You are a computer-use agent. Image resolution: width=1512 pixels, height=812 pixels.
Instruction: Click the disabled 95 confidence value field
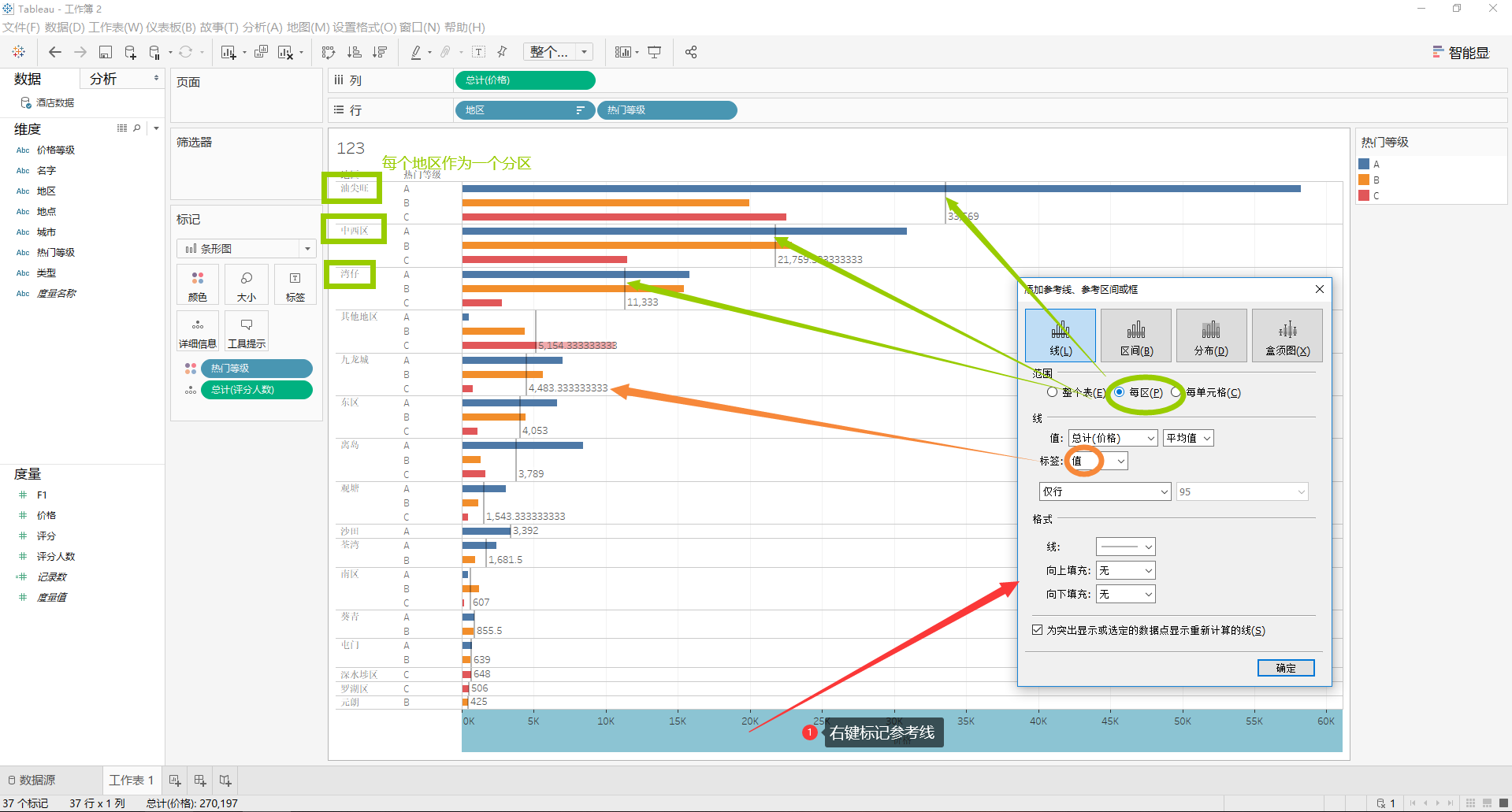pos(1242,491)
